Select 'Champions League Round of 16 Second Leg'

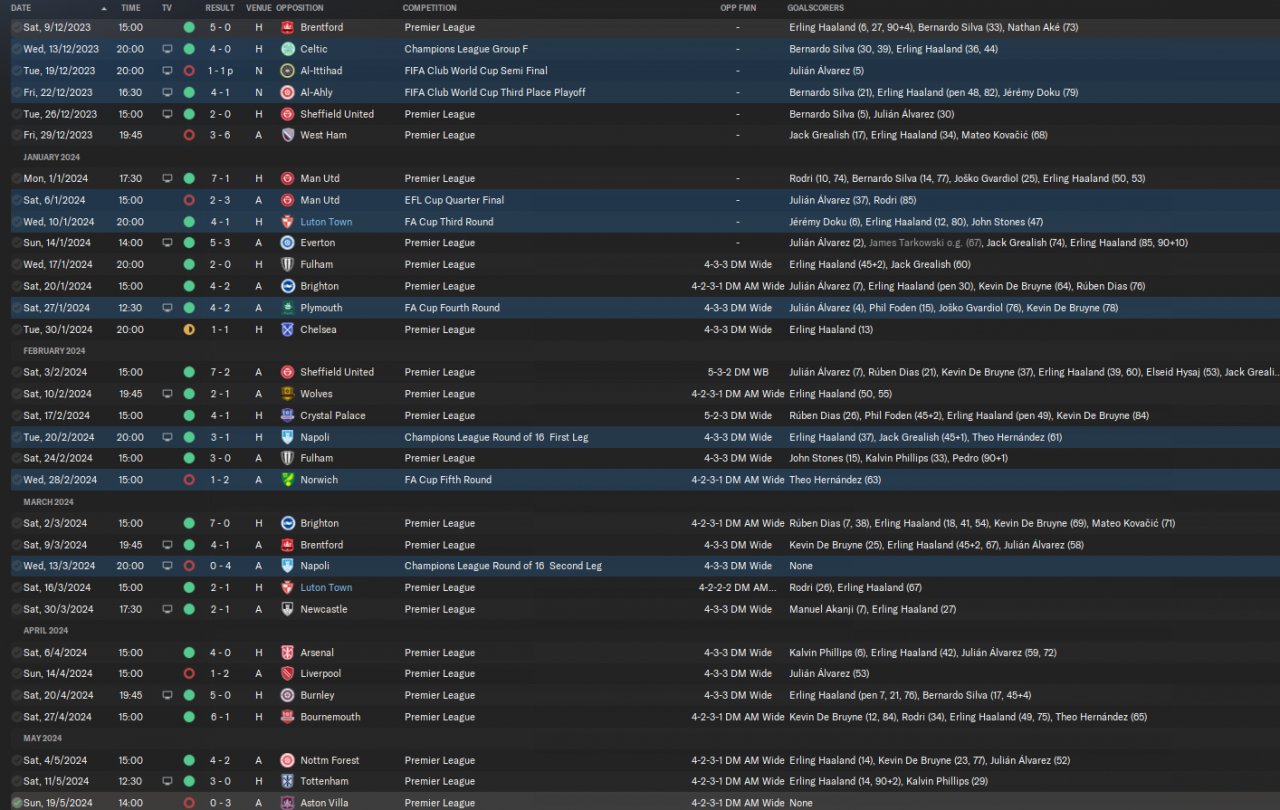tap(503, 566)
